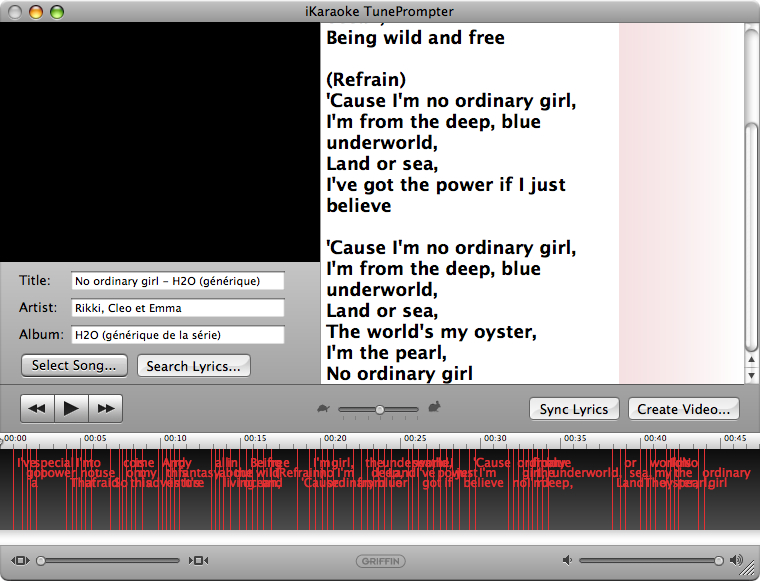Click the timeline zoom-out icon

click(x=20, y=561)
